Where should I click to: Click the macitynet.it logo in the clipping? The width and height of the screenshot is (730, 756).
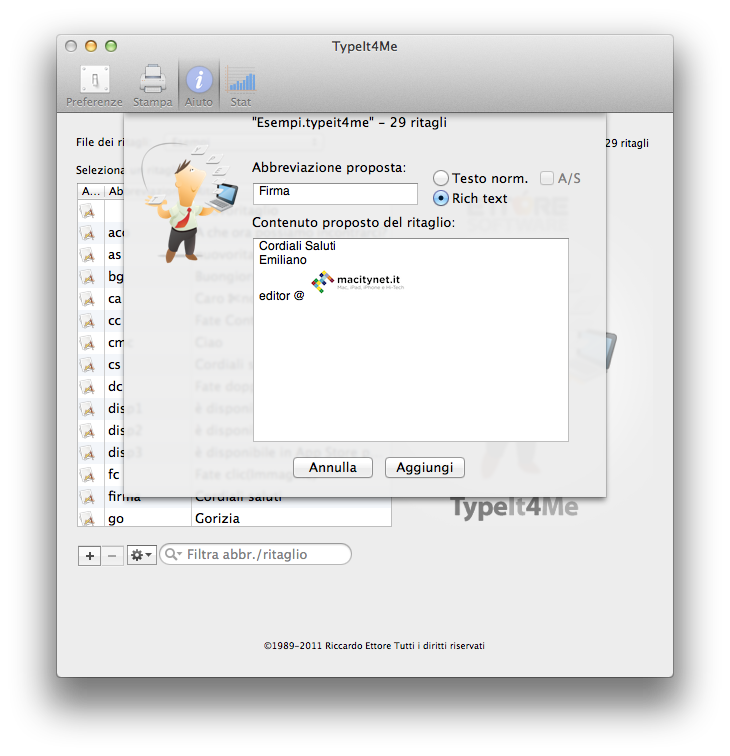click(x=357, y=282)
